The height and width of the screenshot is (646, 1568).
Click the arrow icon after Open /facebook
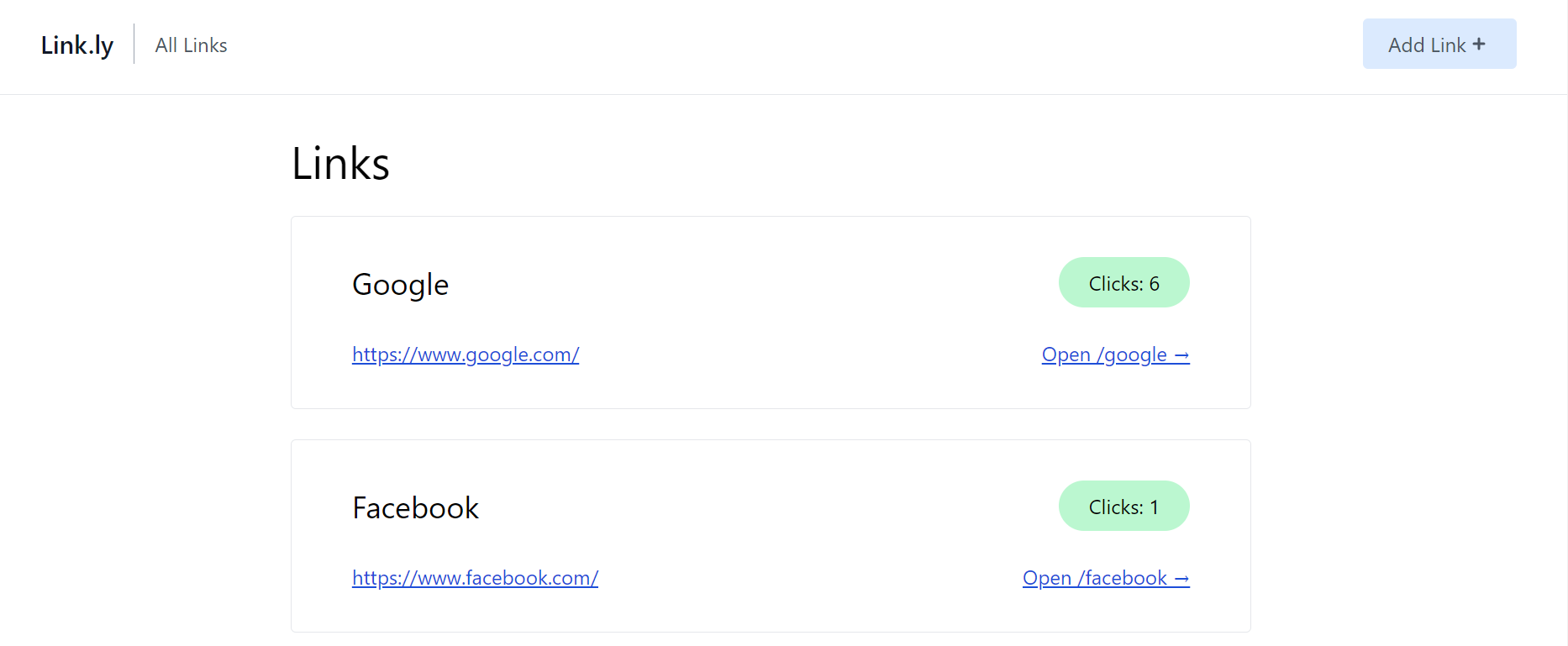(x=1181, y=579)
